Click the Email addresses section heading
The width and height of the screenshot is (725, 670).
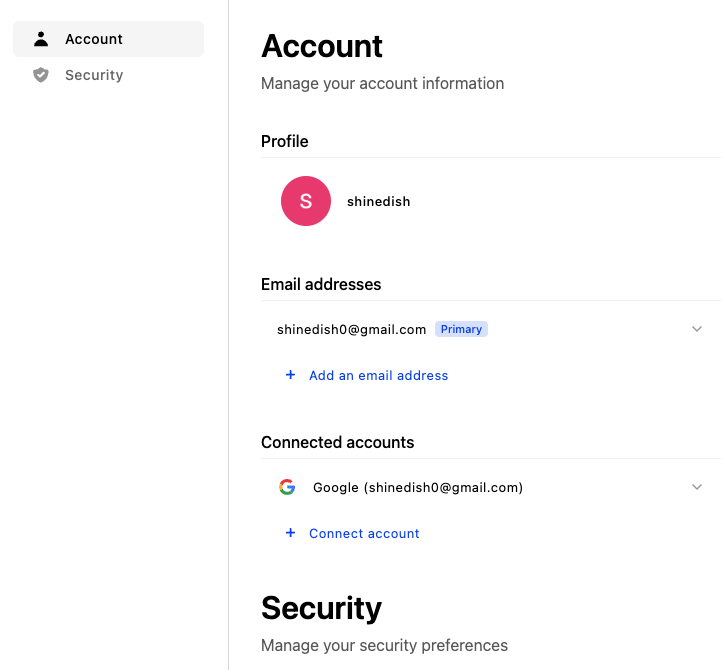[x=321, y=284]
